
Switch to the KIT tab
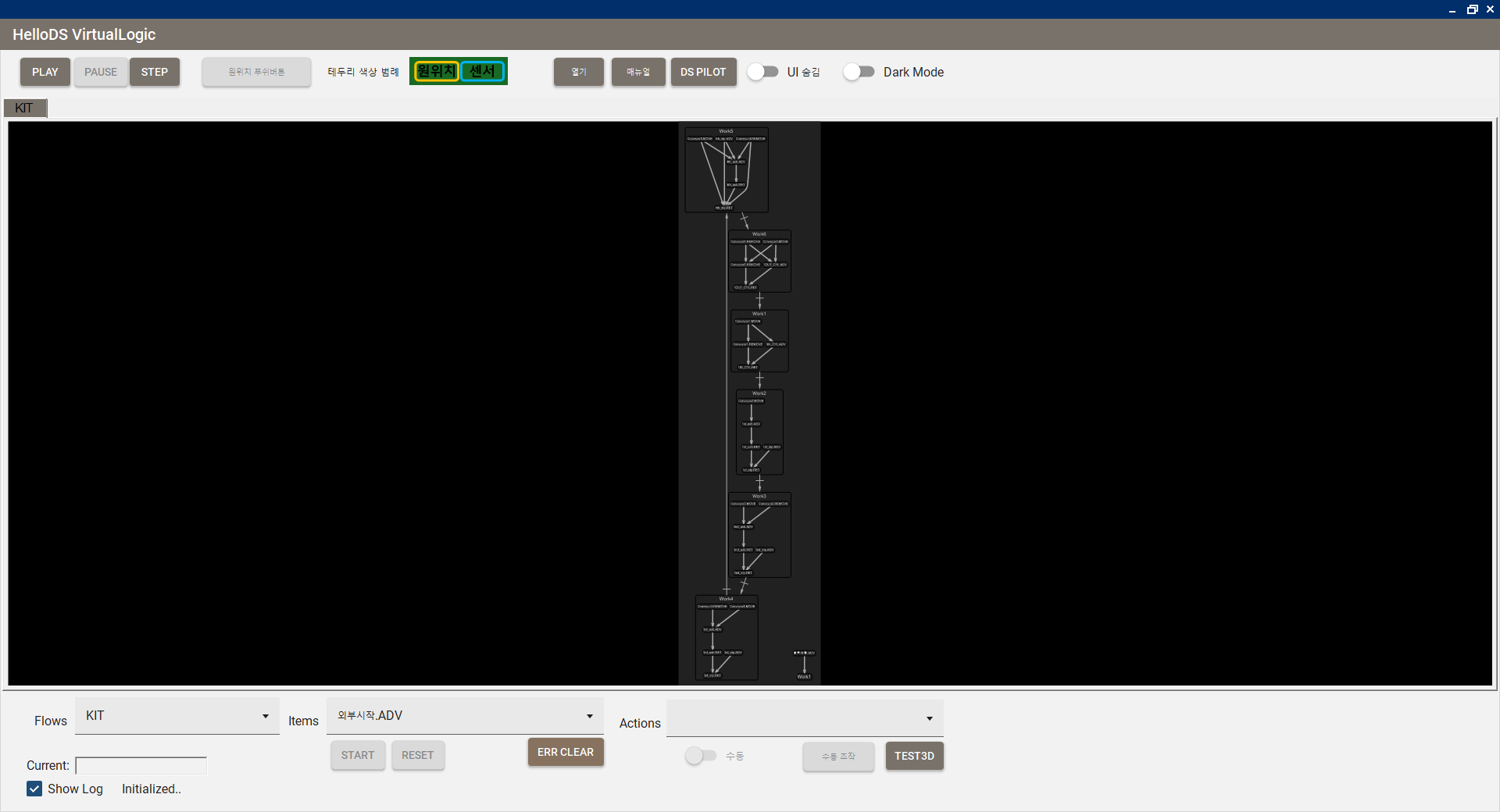click(25, 108)
